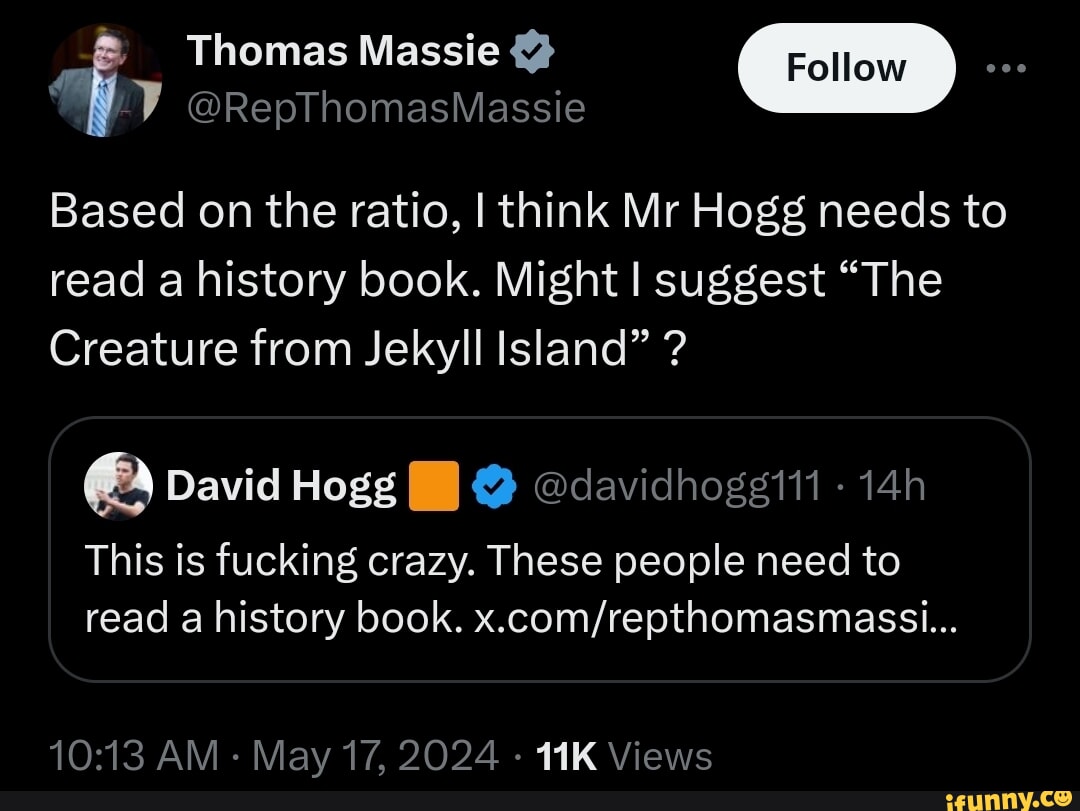The width and height of the screenshot is (1080, 811).
Task: Click David Hogg's avatar in quoted tweet
Action: (x=119, y=487)
